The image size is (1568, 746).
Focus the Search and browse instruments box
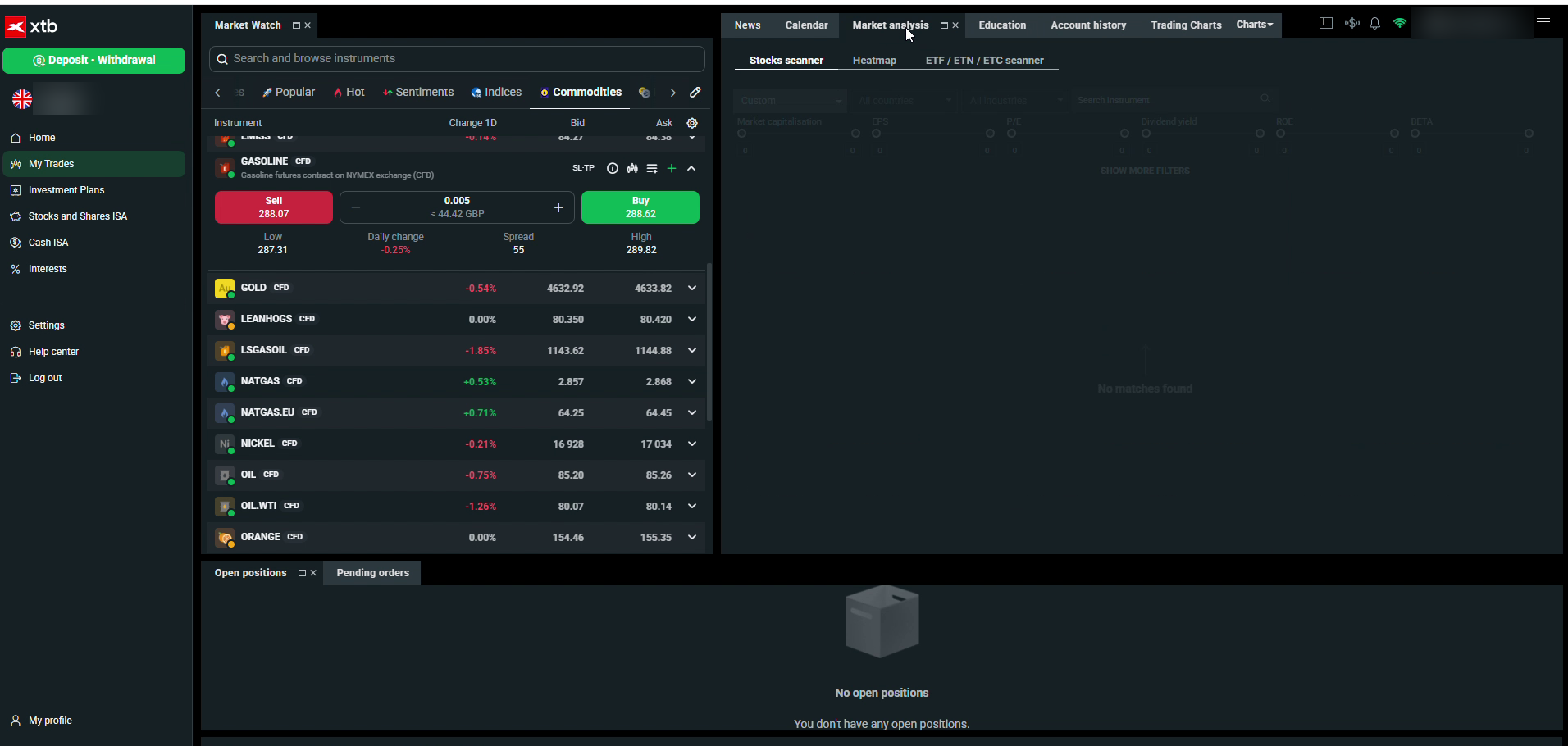click(x=457, y=59)
